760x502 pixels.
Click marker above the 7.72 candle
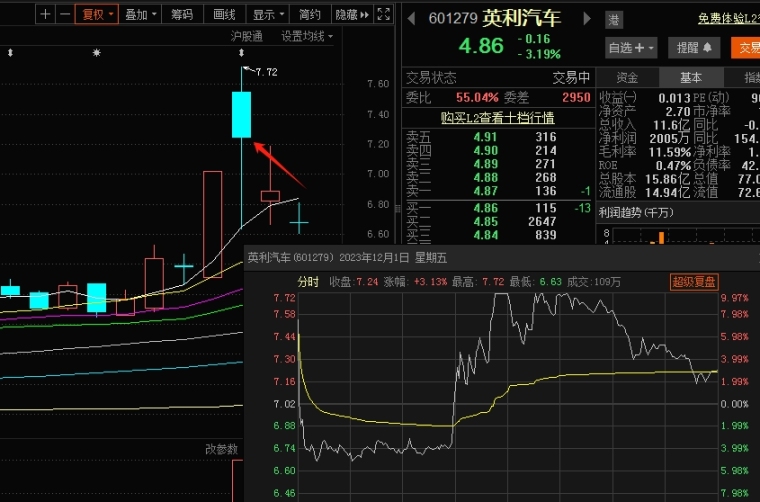click(241, 53)
